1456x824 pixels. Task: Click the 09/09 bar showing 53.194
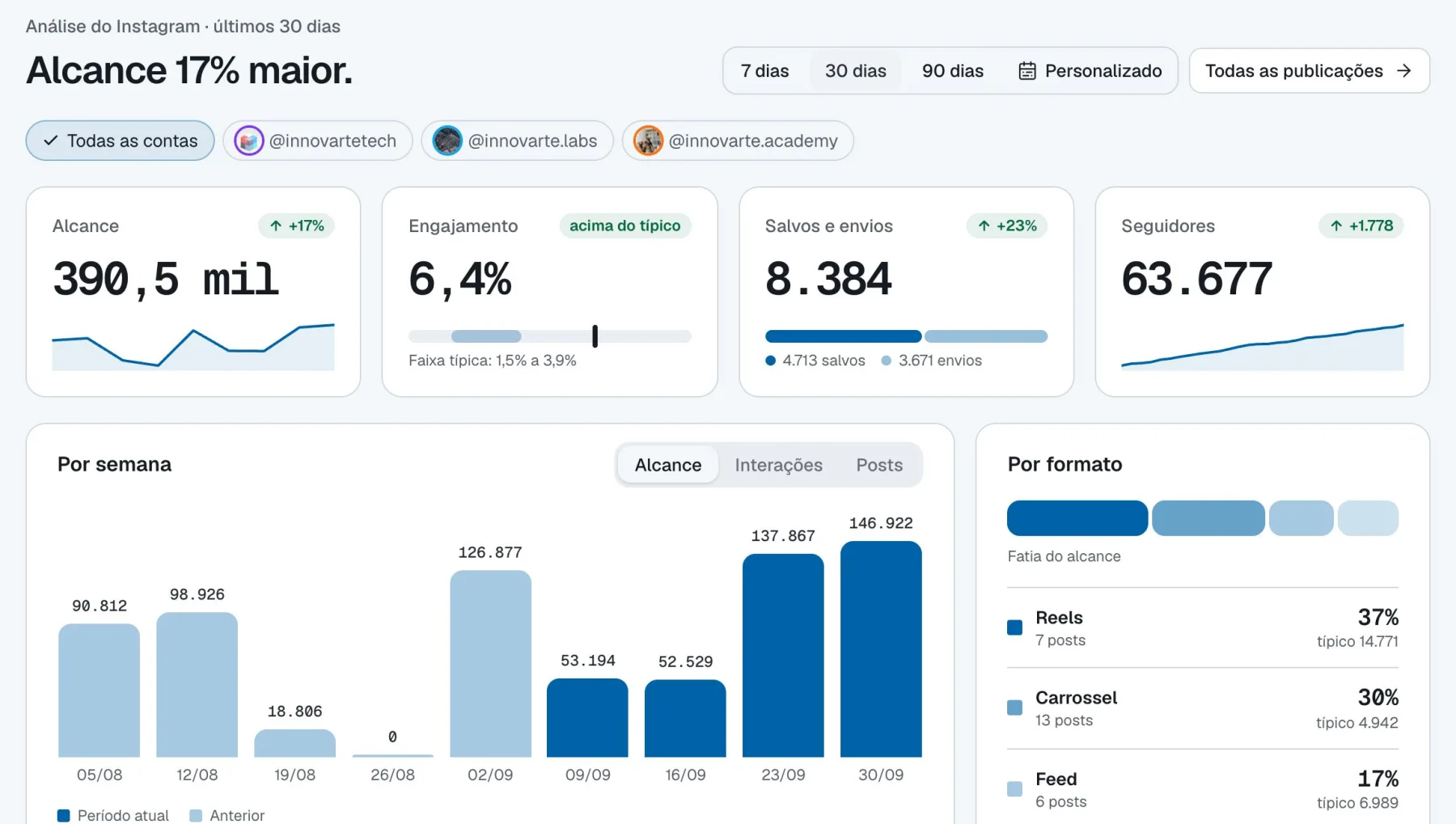(587, 718)
